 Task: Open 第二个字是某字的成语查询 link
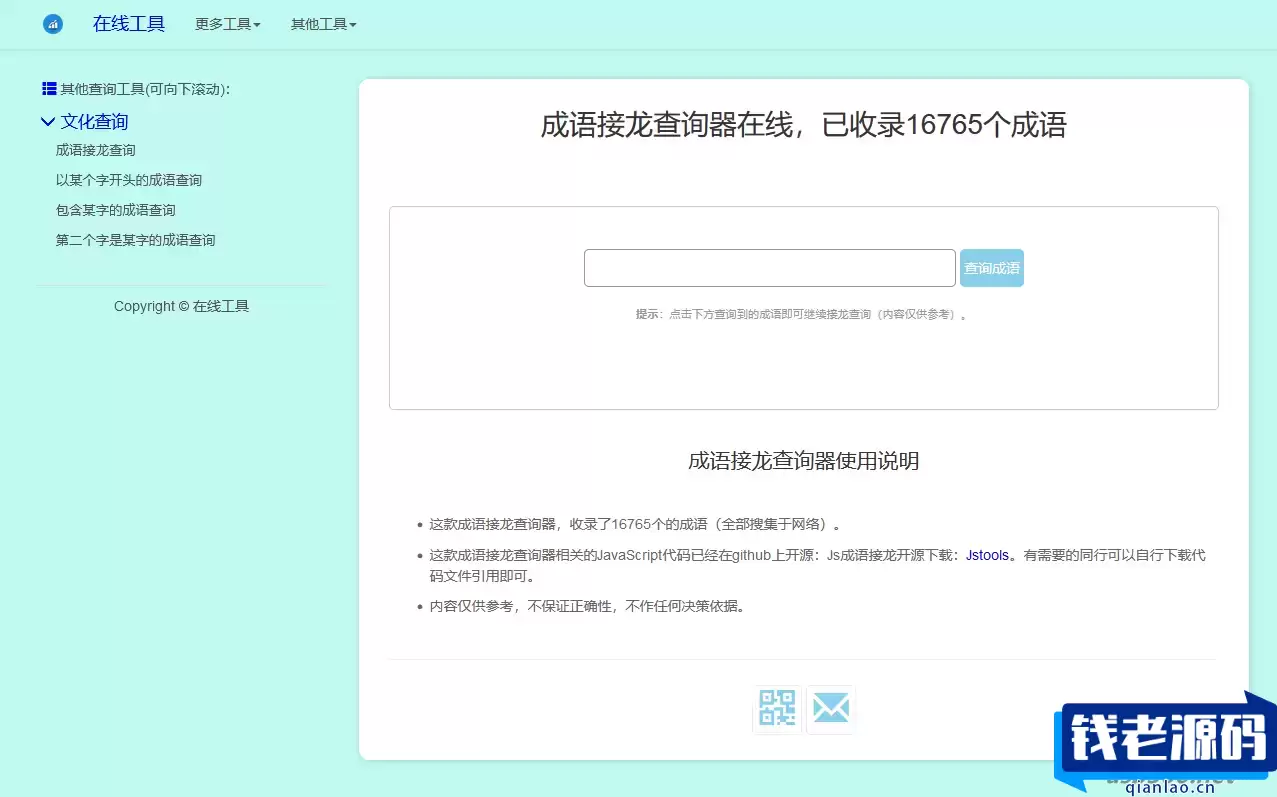coord(136,240)
